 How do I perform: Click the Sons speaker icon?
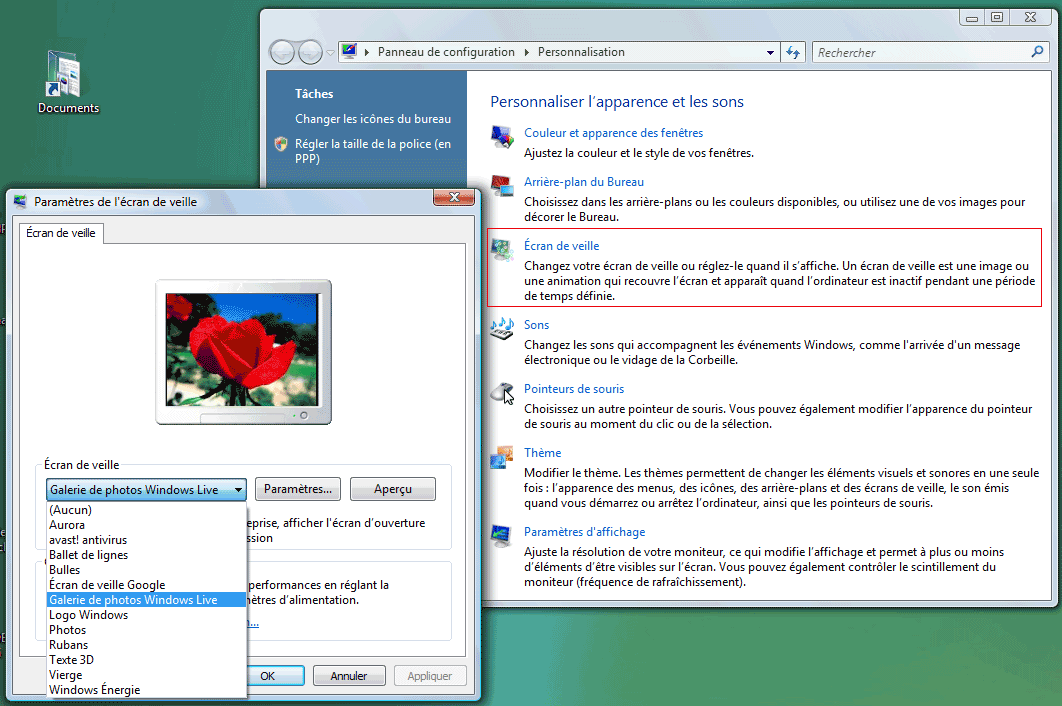[502, 329]
